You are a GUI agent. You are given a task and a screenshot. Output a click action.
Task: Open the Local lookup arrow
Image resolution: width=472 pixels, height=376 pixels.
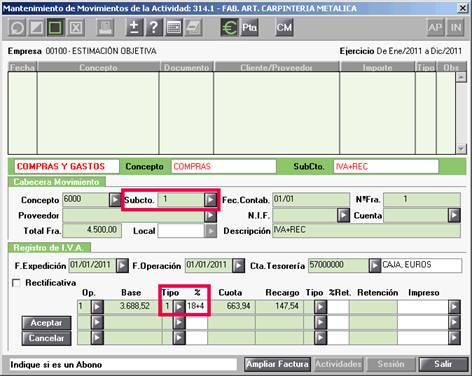tap(210, 231)
